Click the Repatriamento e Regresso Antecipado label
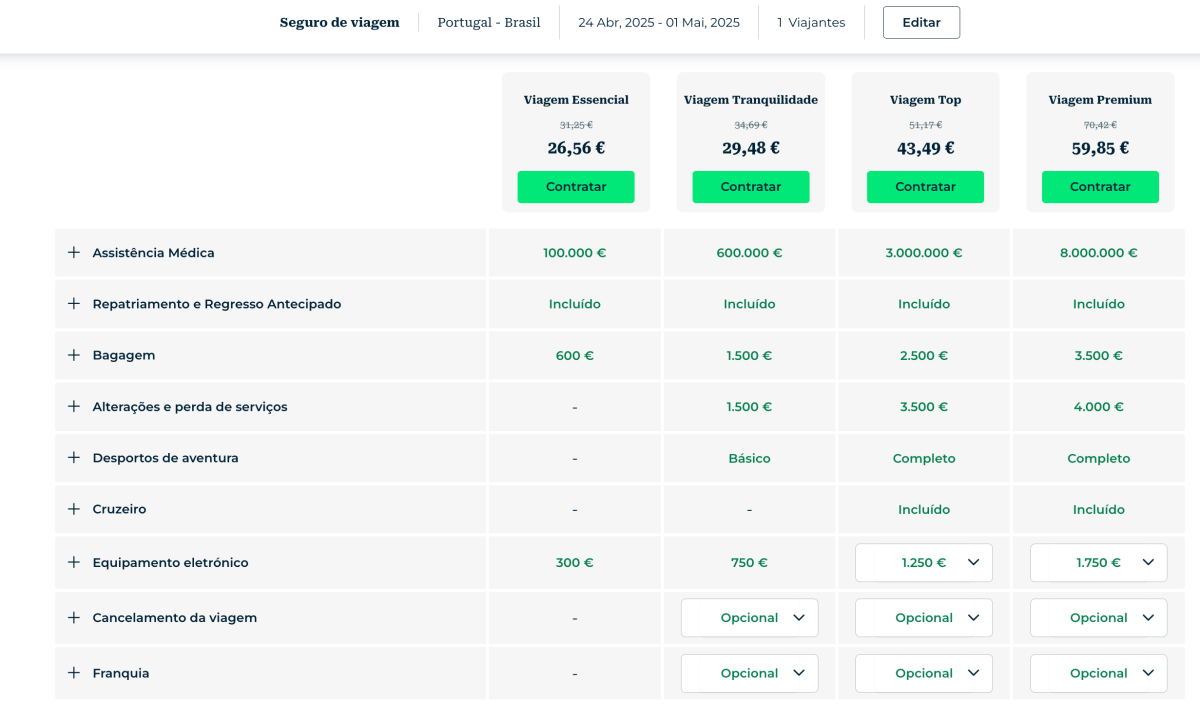1200x718 pixels. click(217, 303)
